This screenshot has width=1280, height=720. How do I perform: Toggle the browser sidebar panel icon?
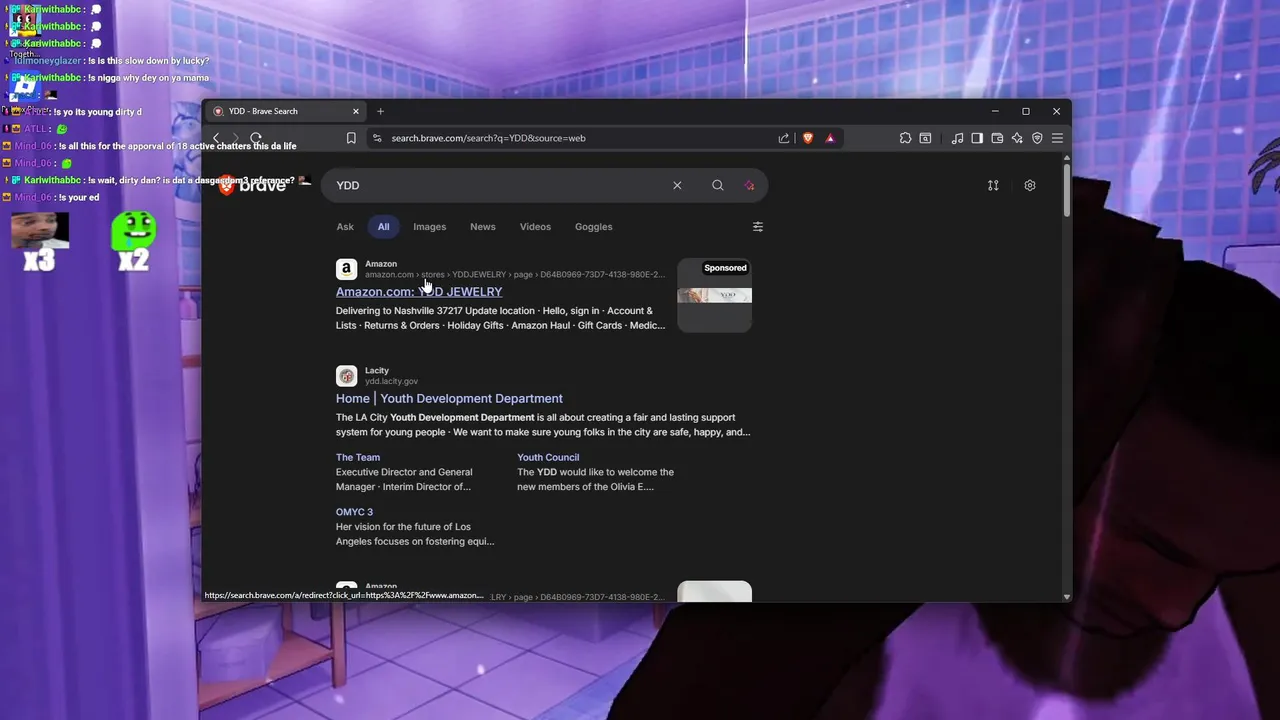click(977, 138)
